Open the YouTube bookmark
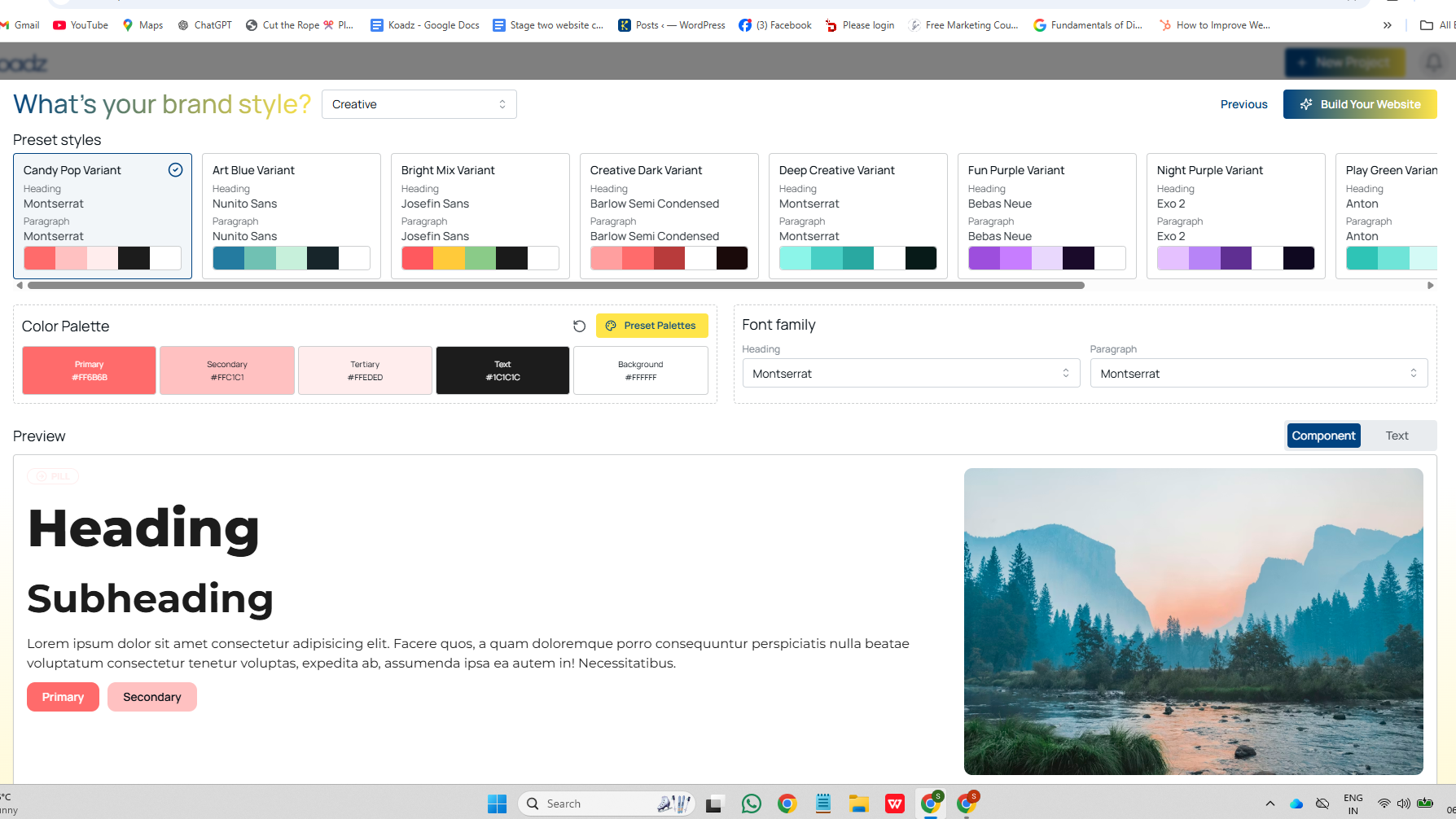This screenshot has width=1456, height=819. 81,25
